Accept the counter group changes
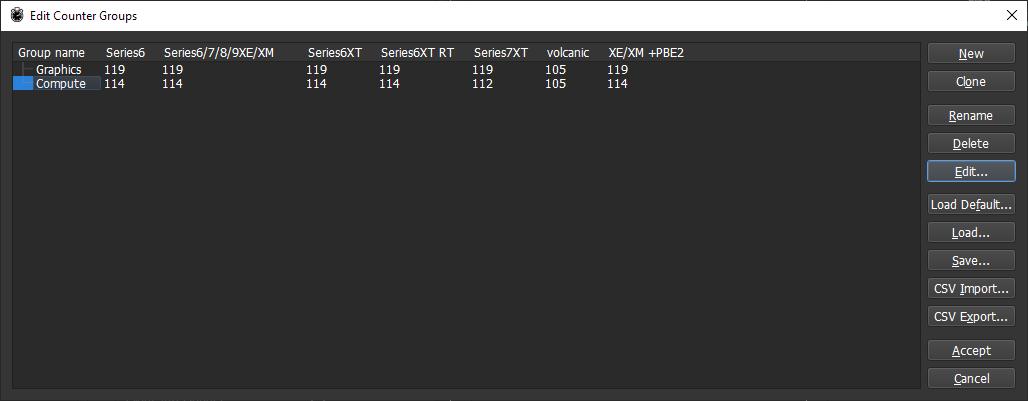Screen dimensions: 1028x401 971,351
